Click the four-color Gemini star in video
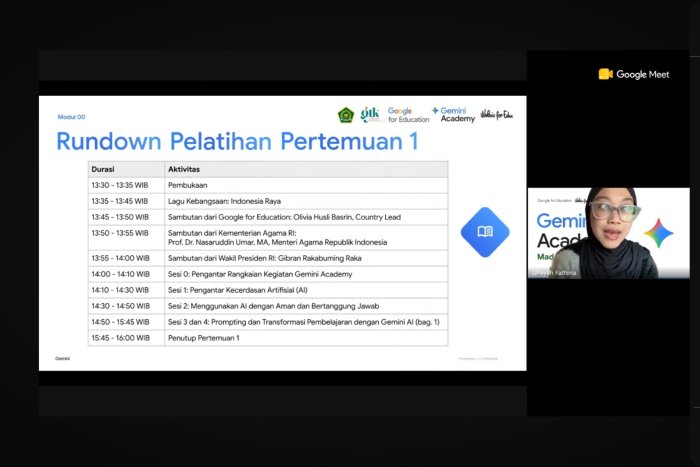The width and height of the screenshot is (700, 467). 658,233
